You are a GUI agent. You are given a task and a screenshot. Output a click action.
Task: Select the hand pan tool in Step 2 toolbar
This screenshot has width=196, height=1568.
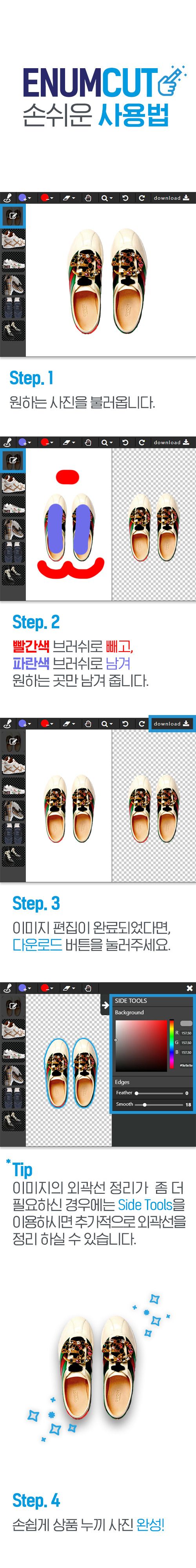pos(88,442)
